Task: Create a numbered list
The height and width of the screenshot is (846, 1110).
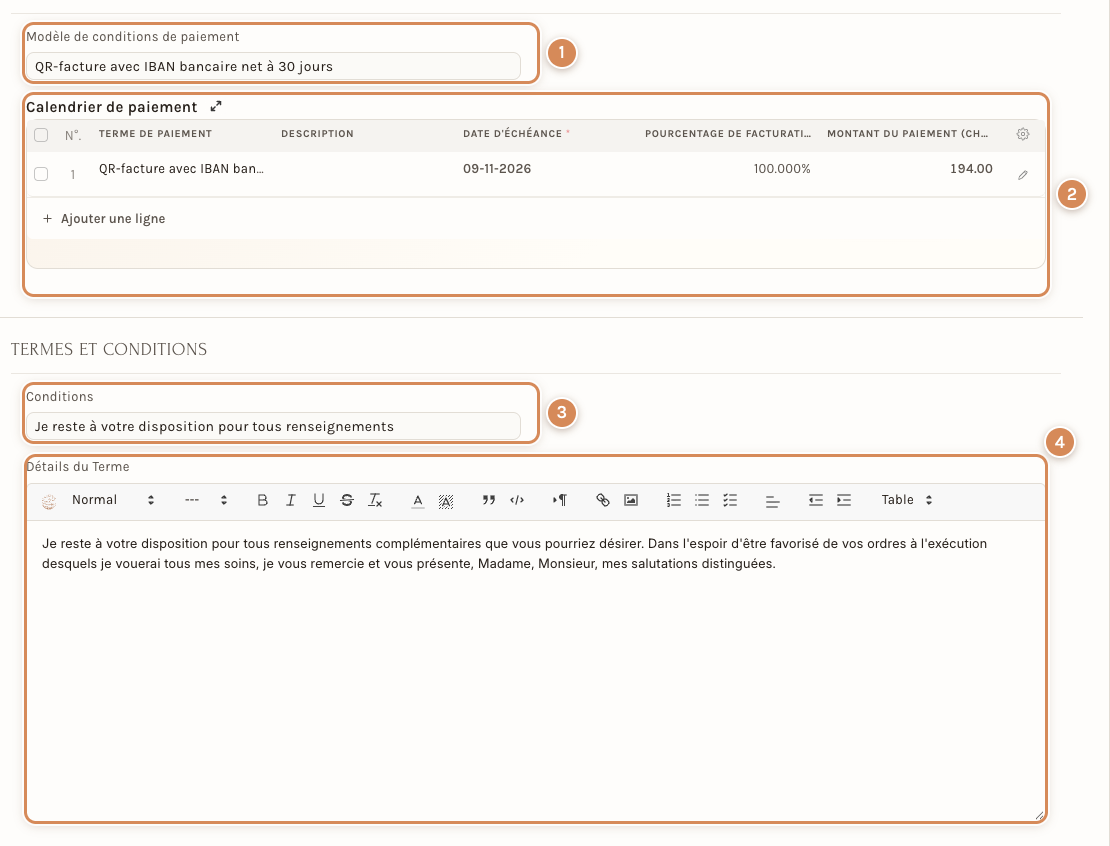Action: pos(673,501)
